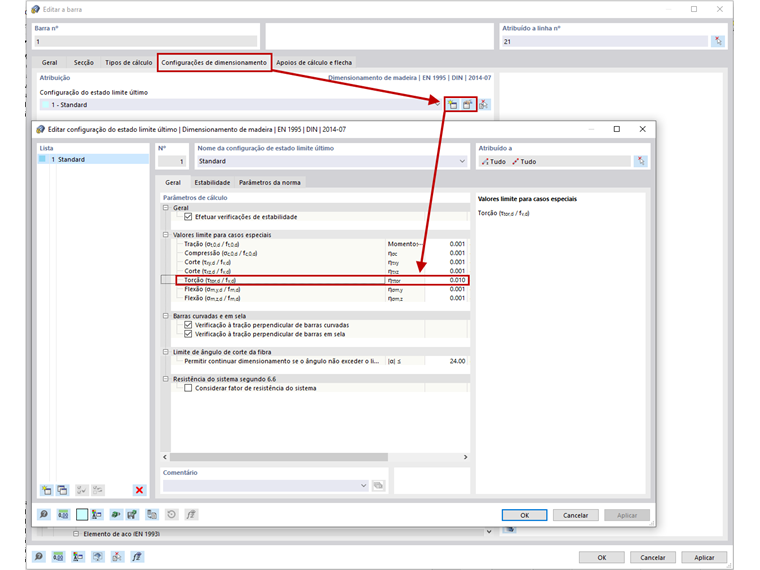Select Configurações de dimensionamento tab
This screenshot has width=760, height=570.
coord(214,63)
